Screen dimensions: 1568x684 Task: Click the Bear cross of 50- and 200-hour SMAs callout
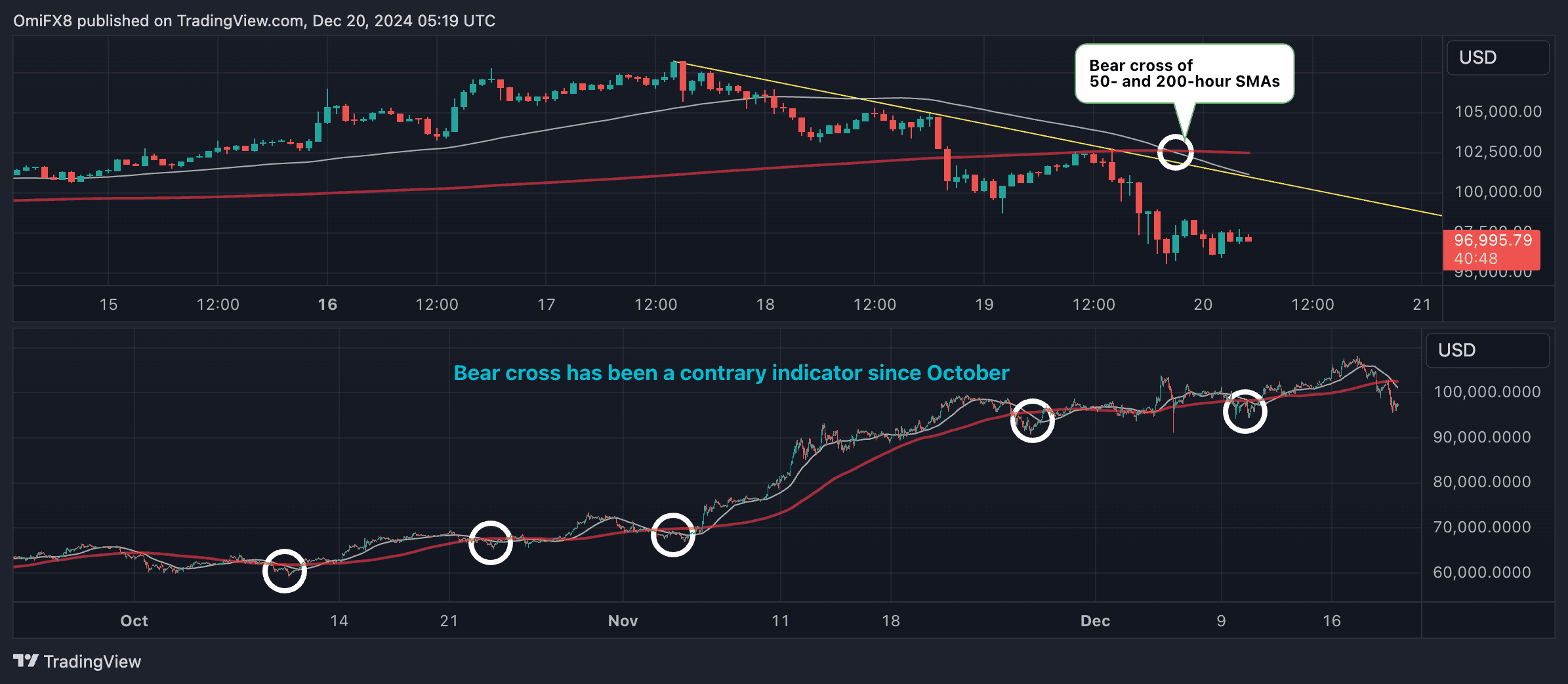pos(1184,74)
